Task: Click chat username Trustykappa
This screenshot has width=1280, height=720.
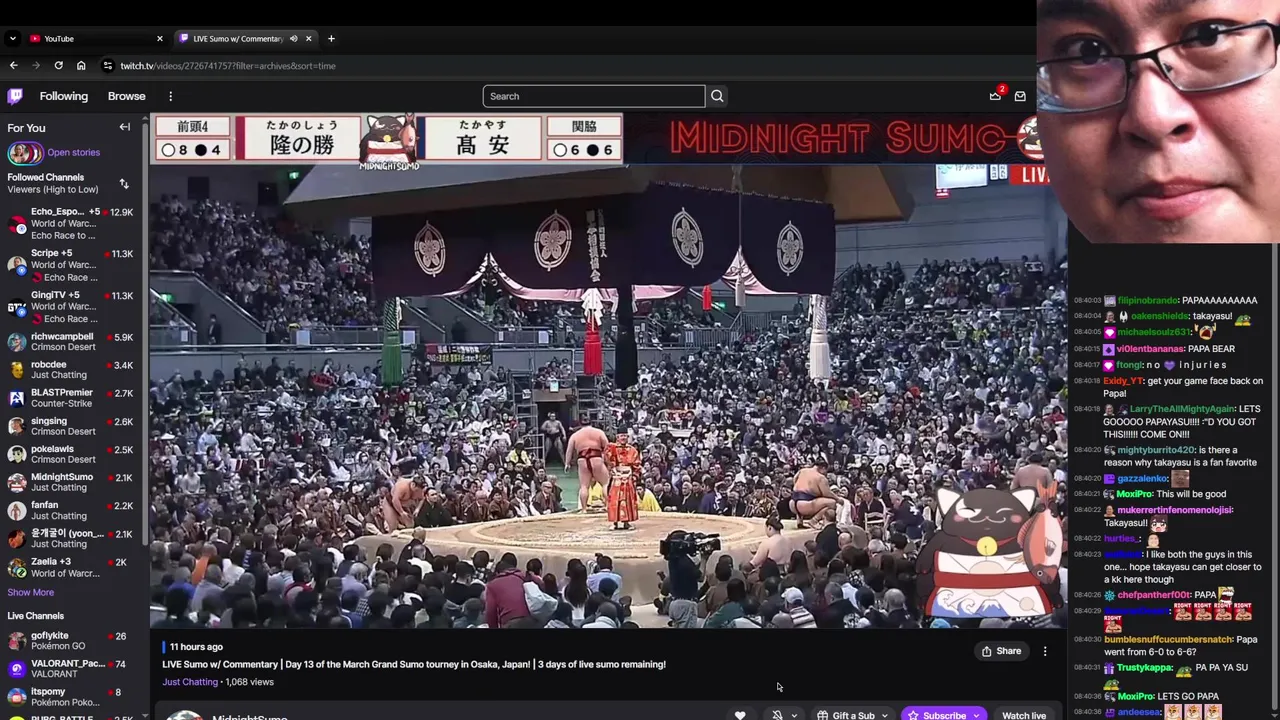Action: (x=1144, y=667)
